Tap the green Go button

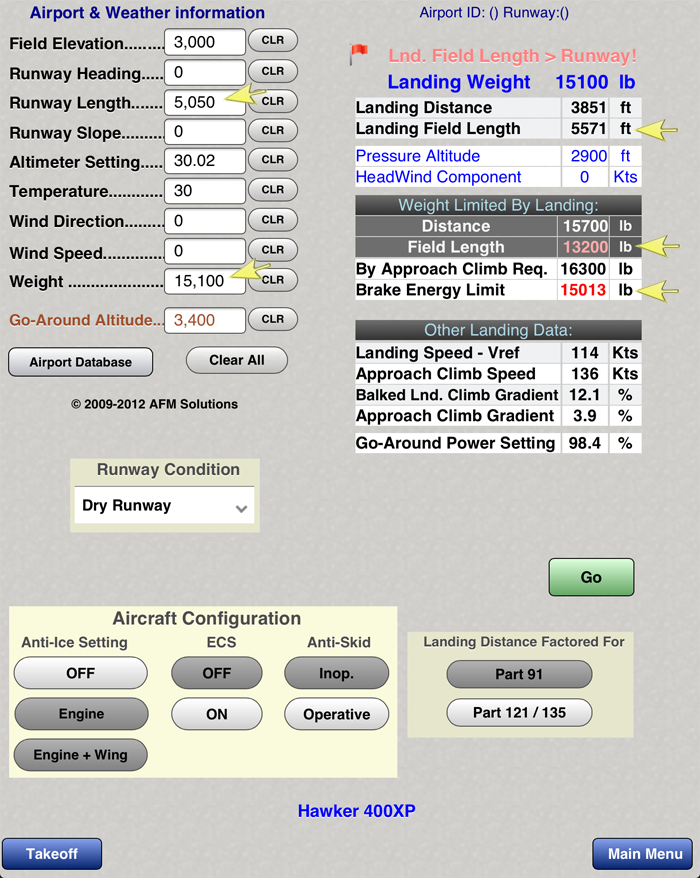(x=591, y=577)
